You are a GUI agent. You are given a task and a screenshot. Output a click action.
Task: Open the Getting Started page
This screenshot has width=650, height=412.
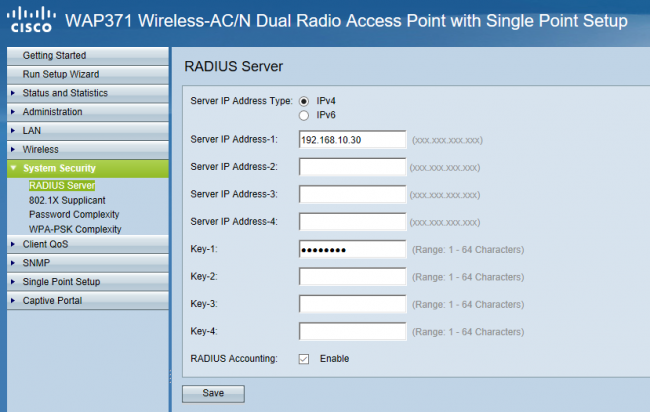coord(88,56)
